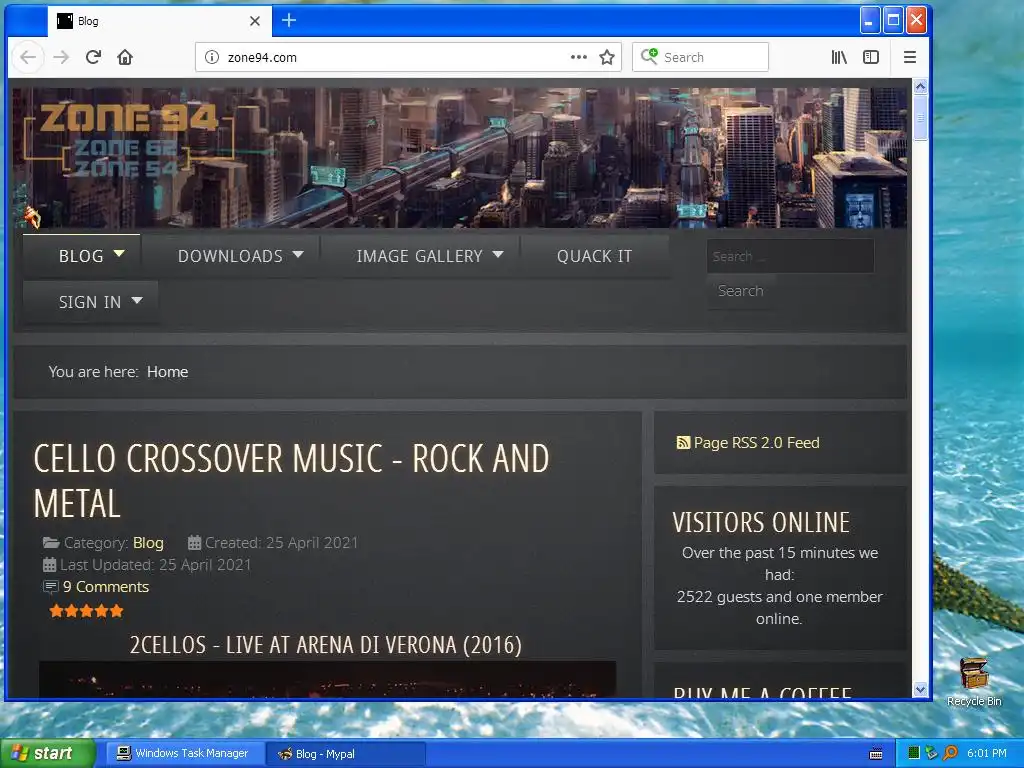Click the browser forward arrow

click(61, 57)
